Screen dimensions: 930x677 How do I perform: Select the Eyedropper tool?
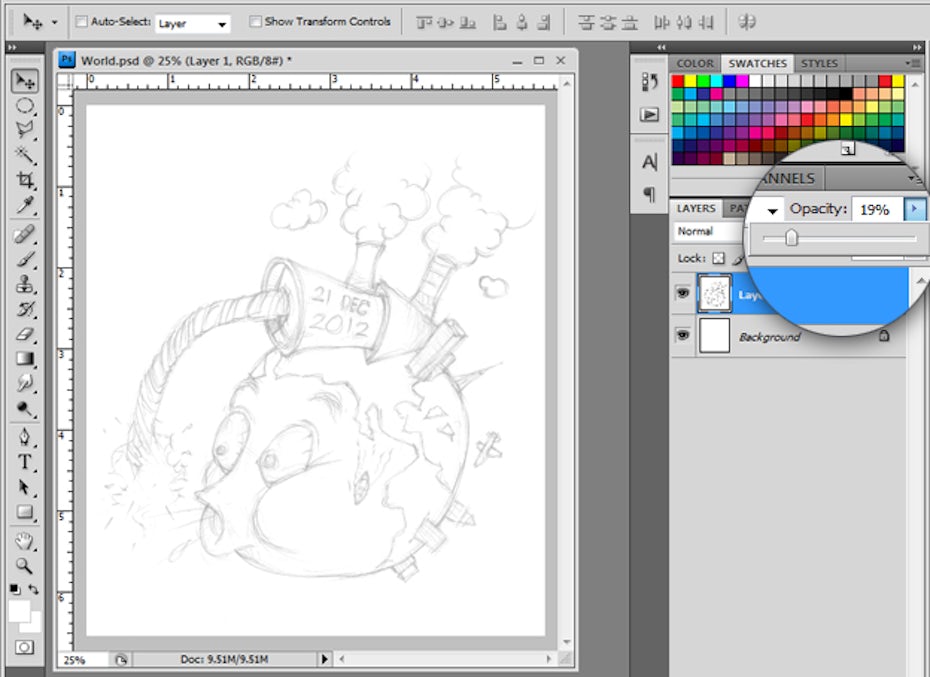pyautogui.click(x=25, y=206)
